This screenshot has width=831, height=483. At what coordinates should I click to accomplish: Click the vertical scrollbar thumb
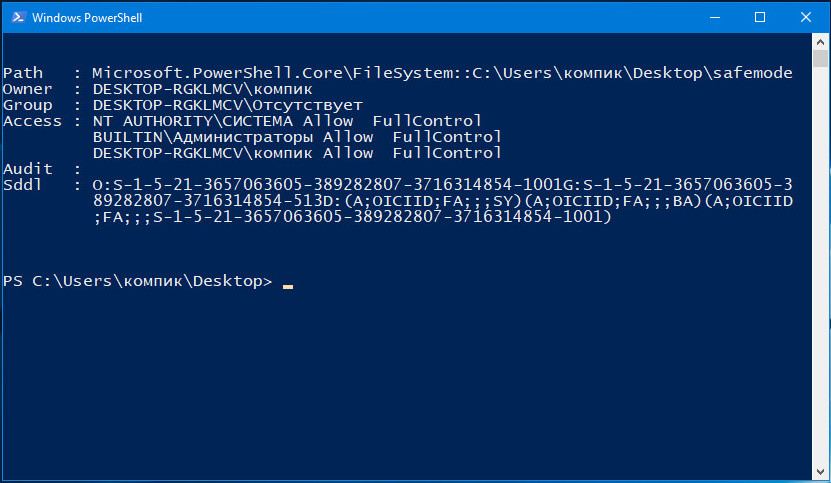click(x=820, y=58)
